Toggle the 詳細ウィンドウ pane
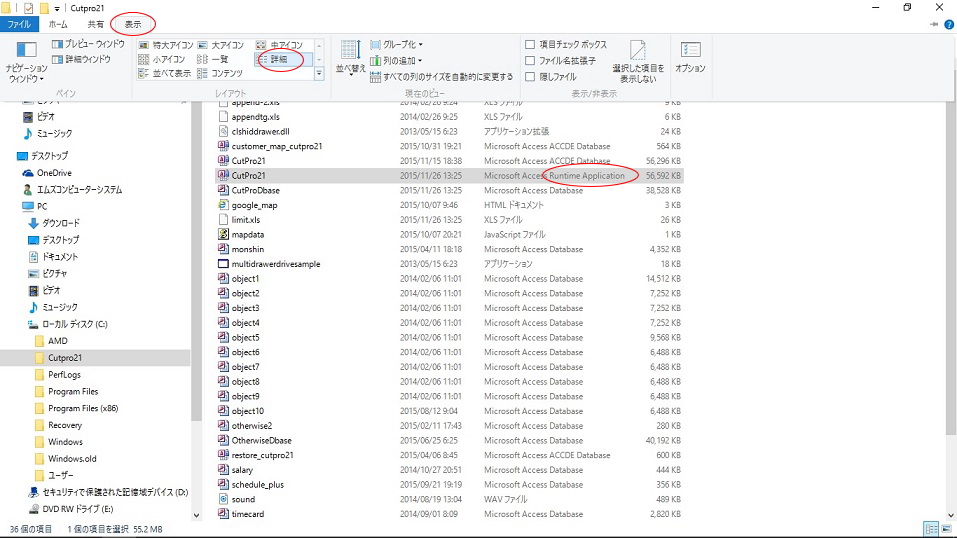 tap(82, 59)
